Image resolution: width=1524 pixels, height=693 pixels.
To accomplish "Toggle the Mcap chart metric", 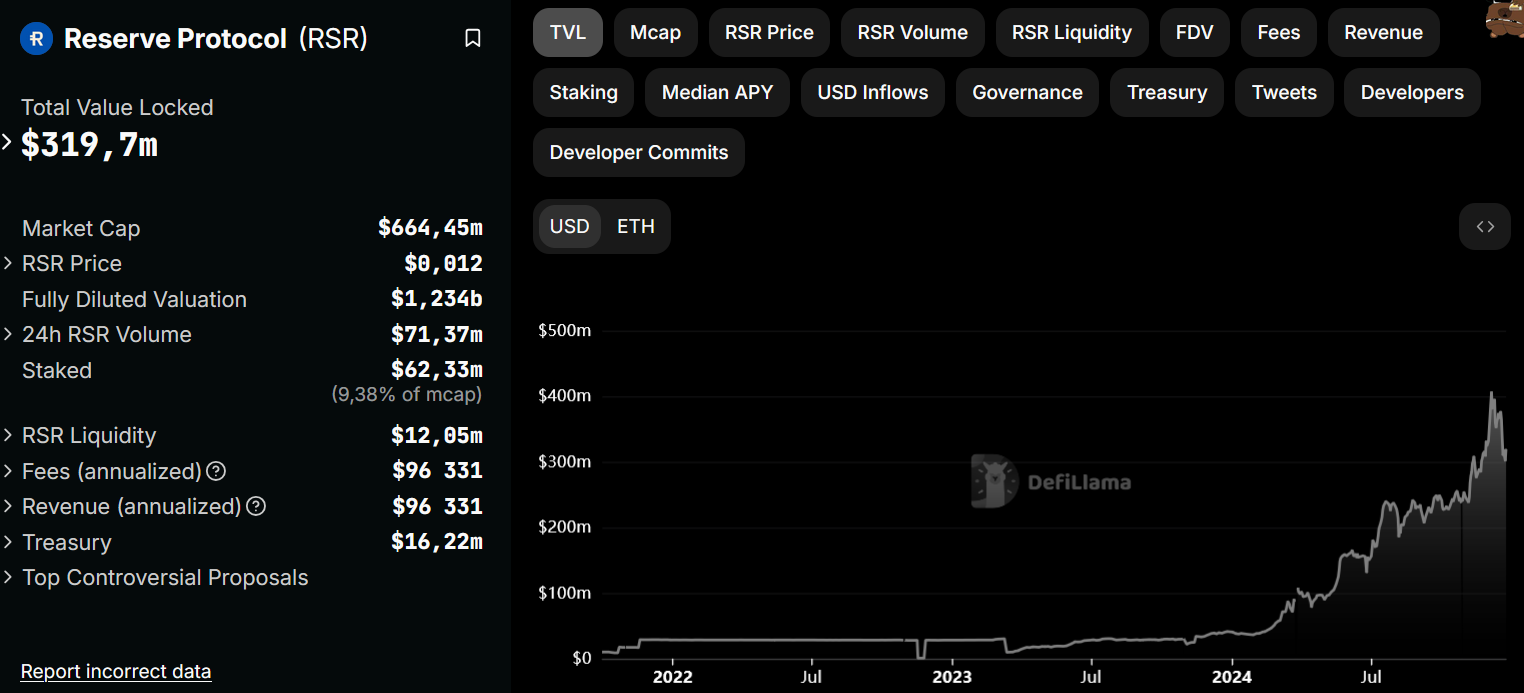I will click(x=656, y=33).
